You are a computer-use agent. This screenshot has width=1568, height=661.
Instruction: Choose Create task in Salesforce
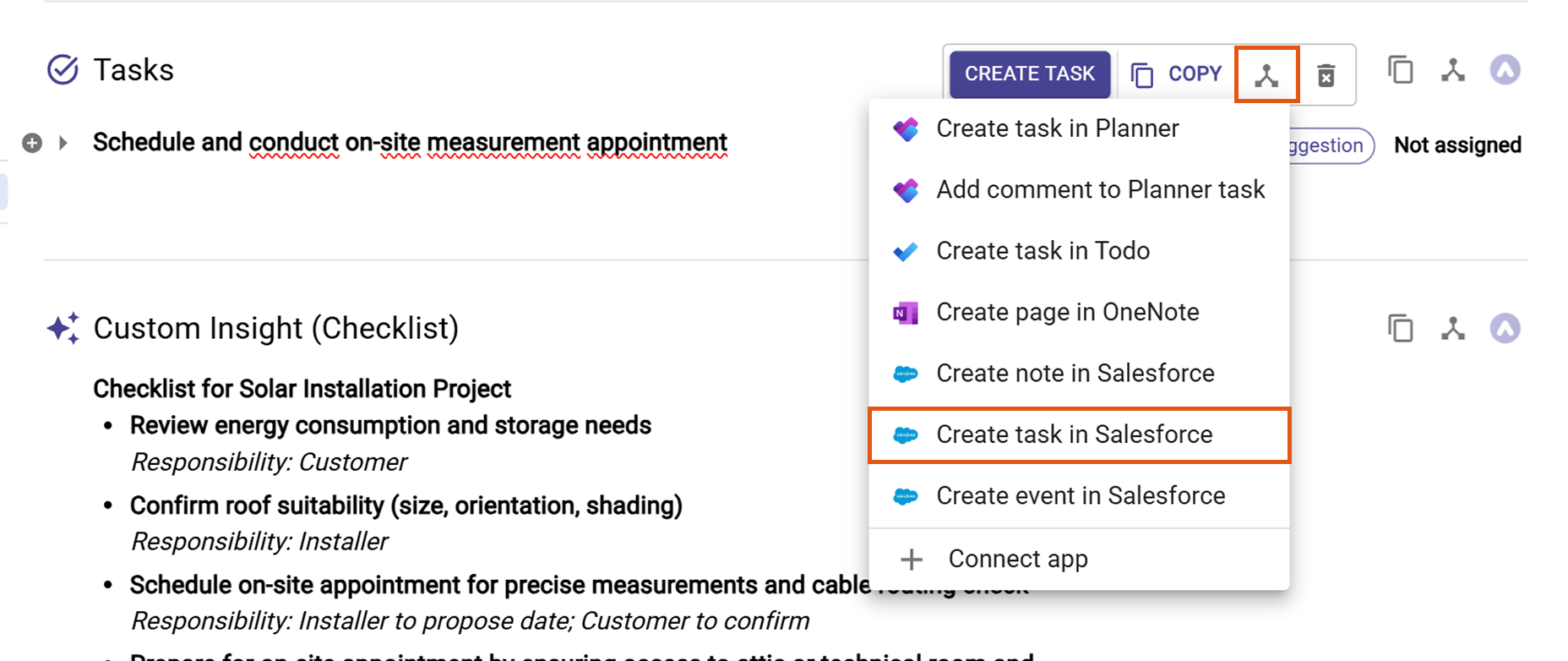coord(1074,434)
